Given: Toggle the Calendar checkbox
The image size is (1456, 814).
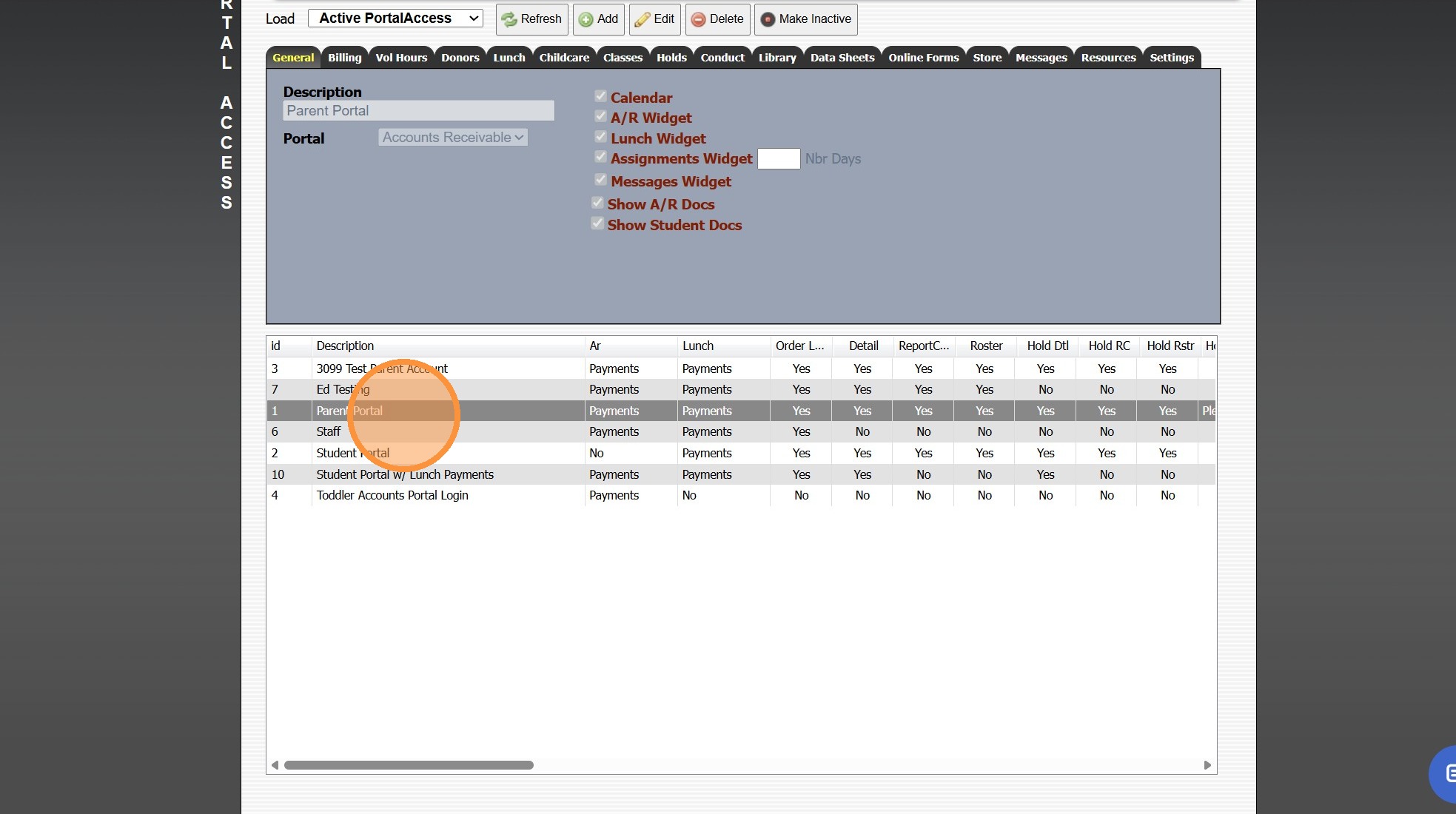Looking at the screenshot, I should tap(600, 96).
